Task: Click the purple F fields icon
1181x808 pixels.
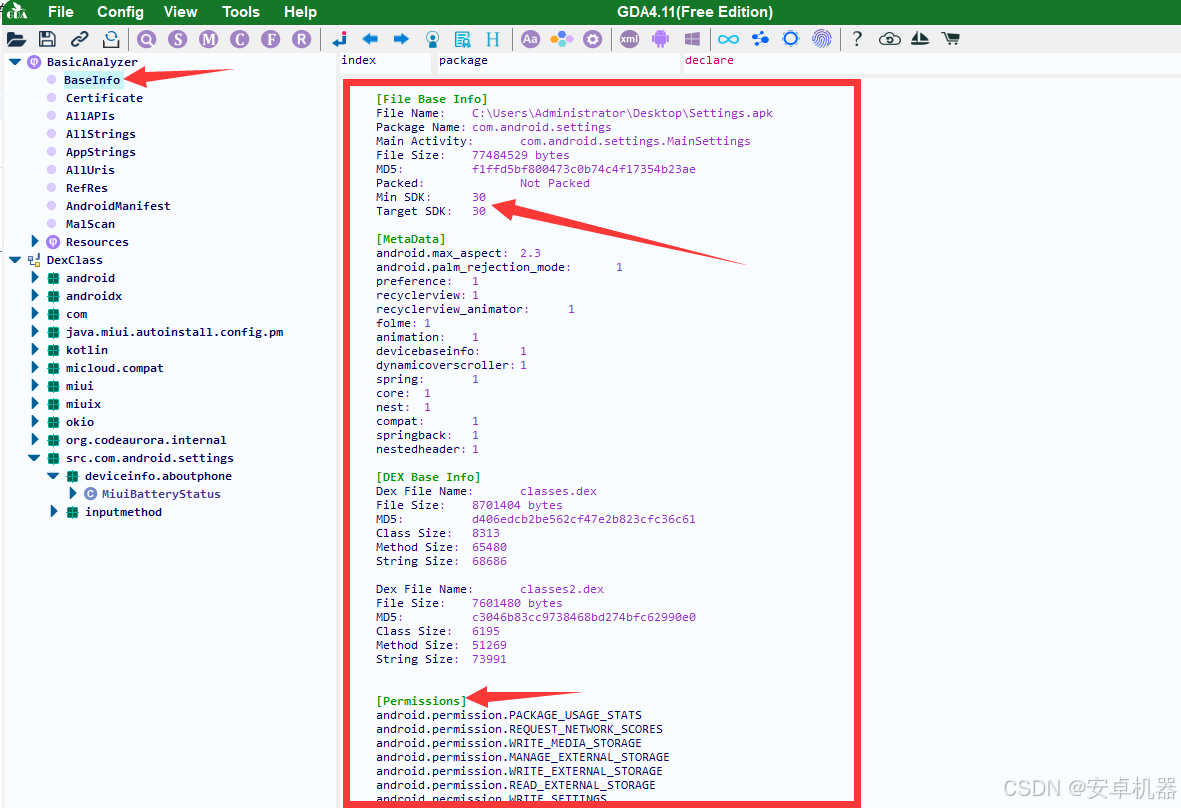Action: click(x=270, y=39)
